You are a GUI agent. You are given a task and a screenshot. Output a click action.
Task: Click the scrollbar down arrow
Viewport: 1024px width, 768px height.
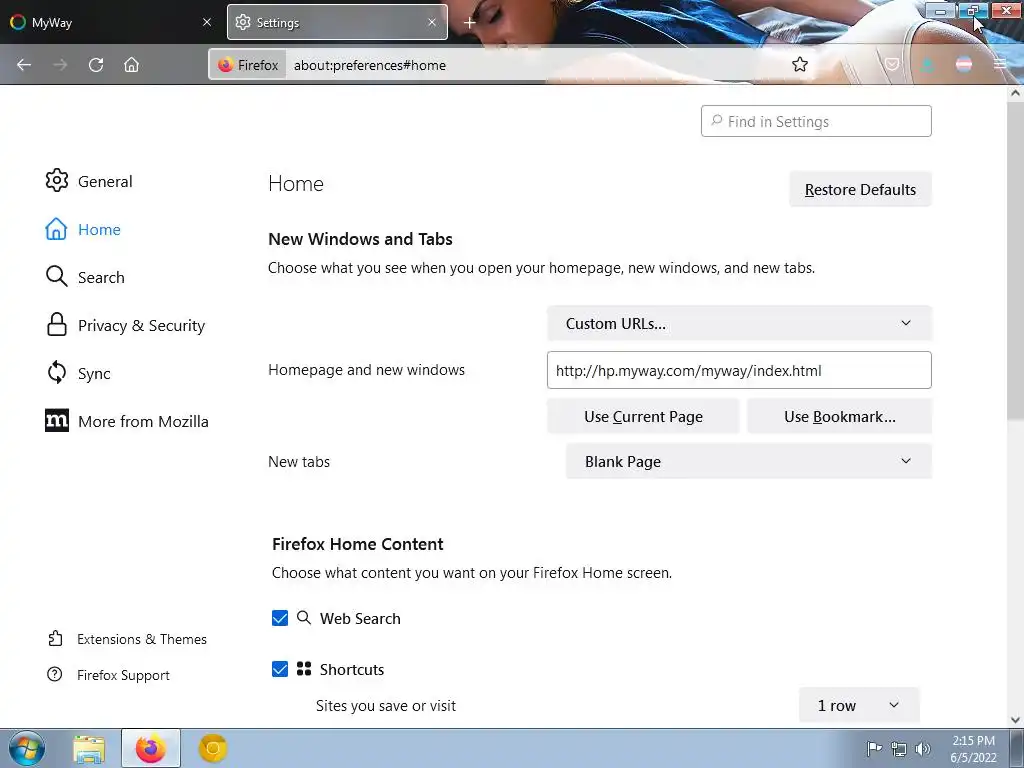click(1015, 720)
